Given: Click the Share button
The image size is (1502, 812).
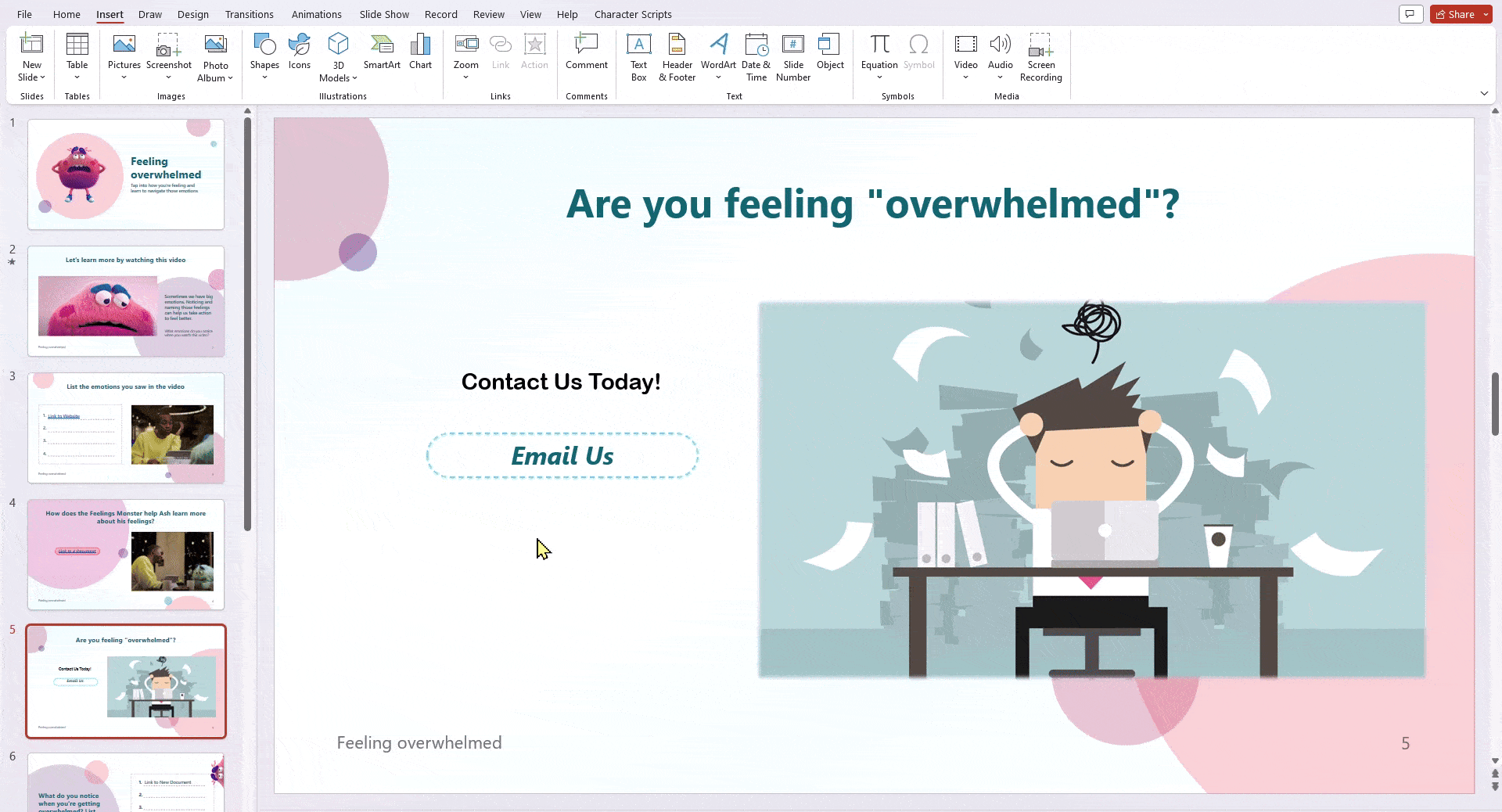Looking at the screenshot, I should (x=1457, y=13).
